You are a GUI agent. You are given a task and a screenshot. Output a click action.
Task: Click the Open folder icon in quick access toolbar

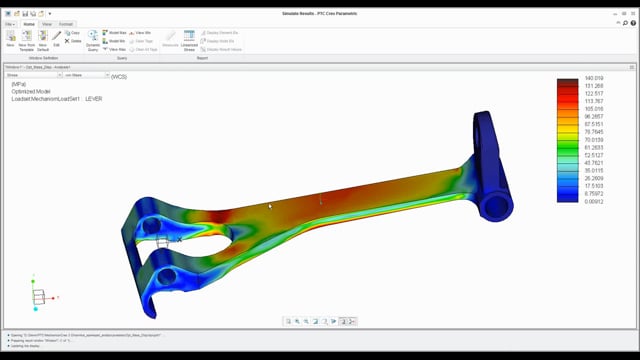click(17, 14)
